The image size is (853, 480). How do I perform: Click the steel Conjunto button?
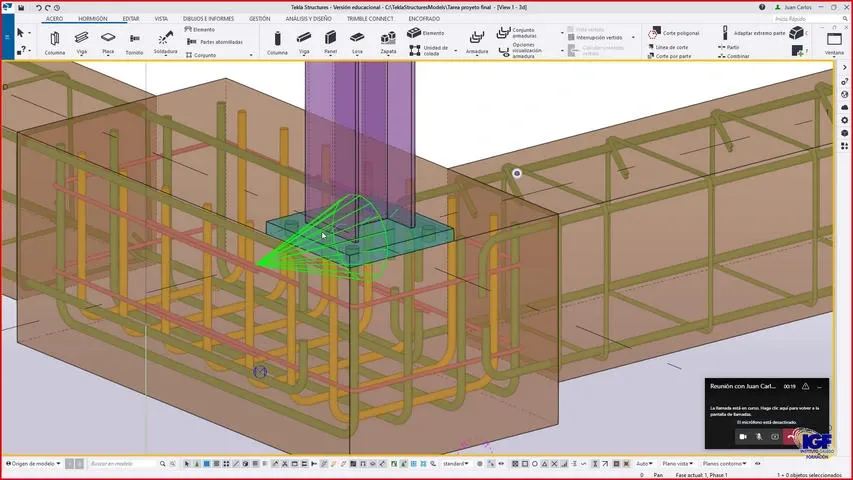(x=201, y=55)
